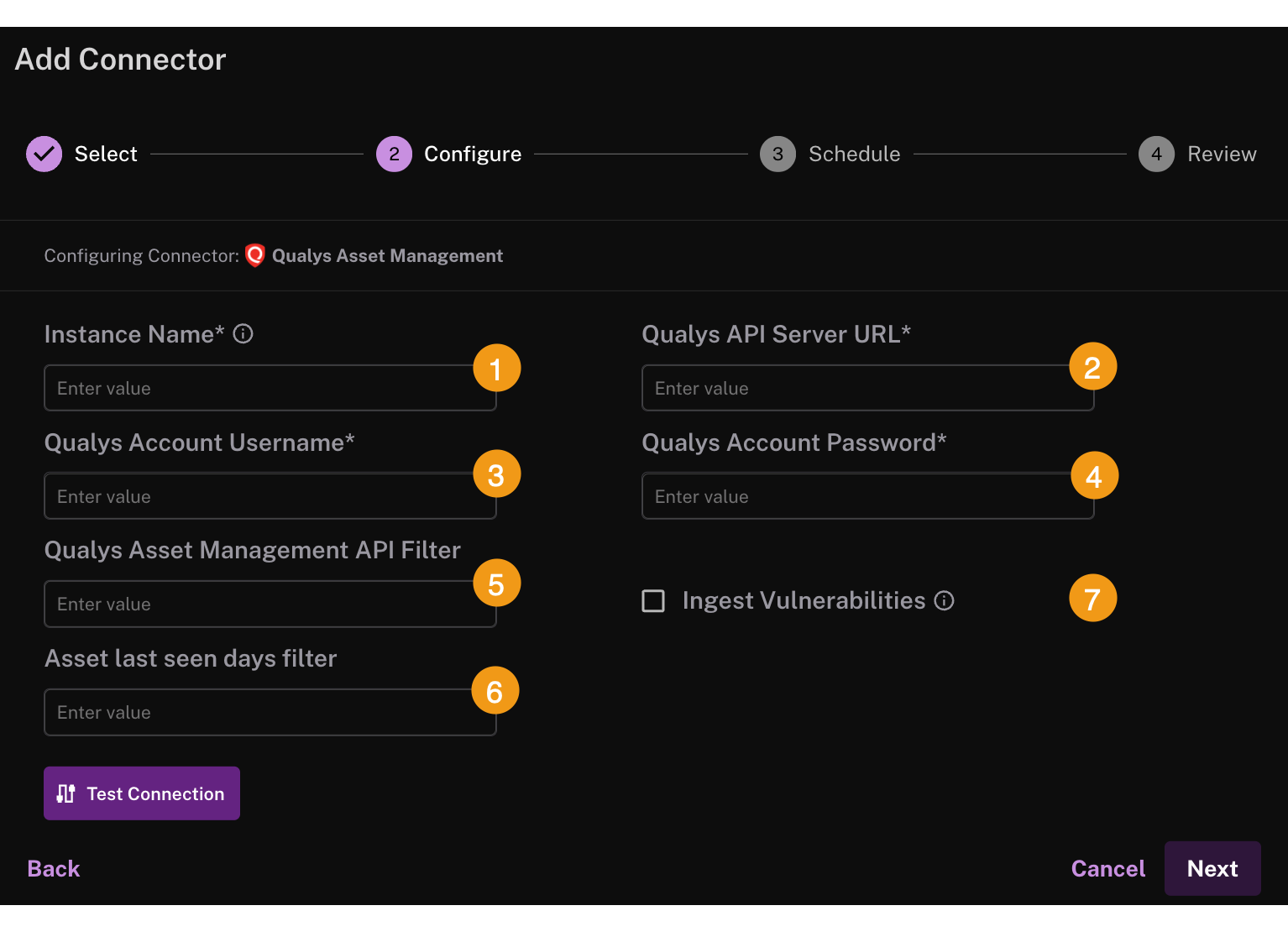
Task: Open the Configure step label
Action: pos(473,154)
